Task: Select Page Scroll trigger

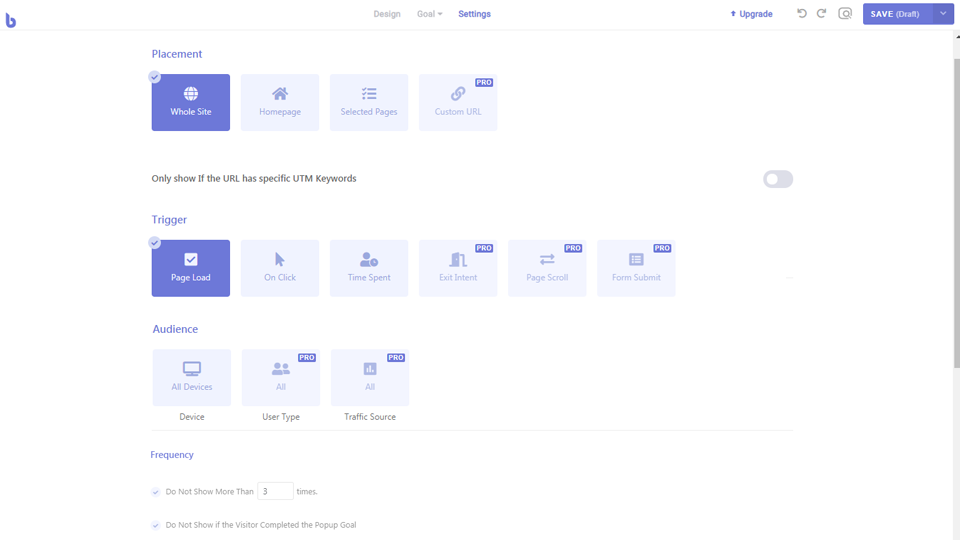Action: pos(547,268)
